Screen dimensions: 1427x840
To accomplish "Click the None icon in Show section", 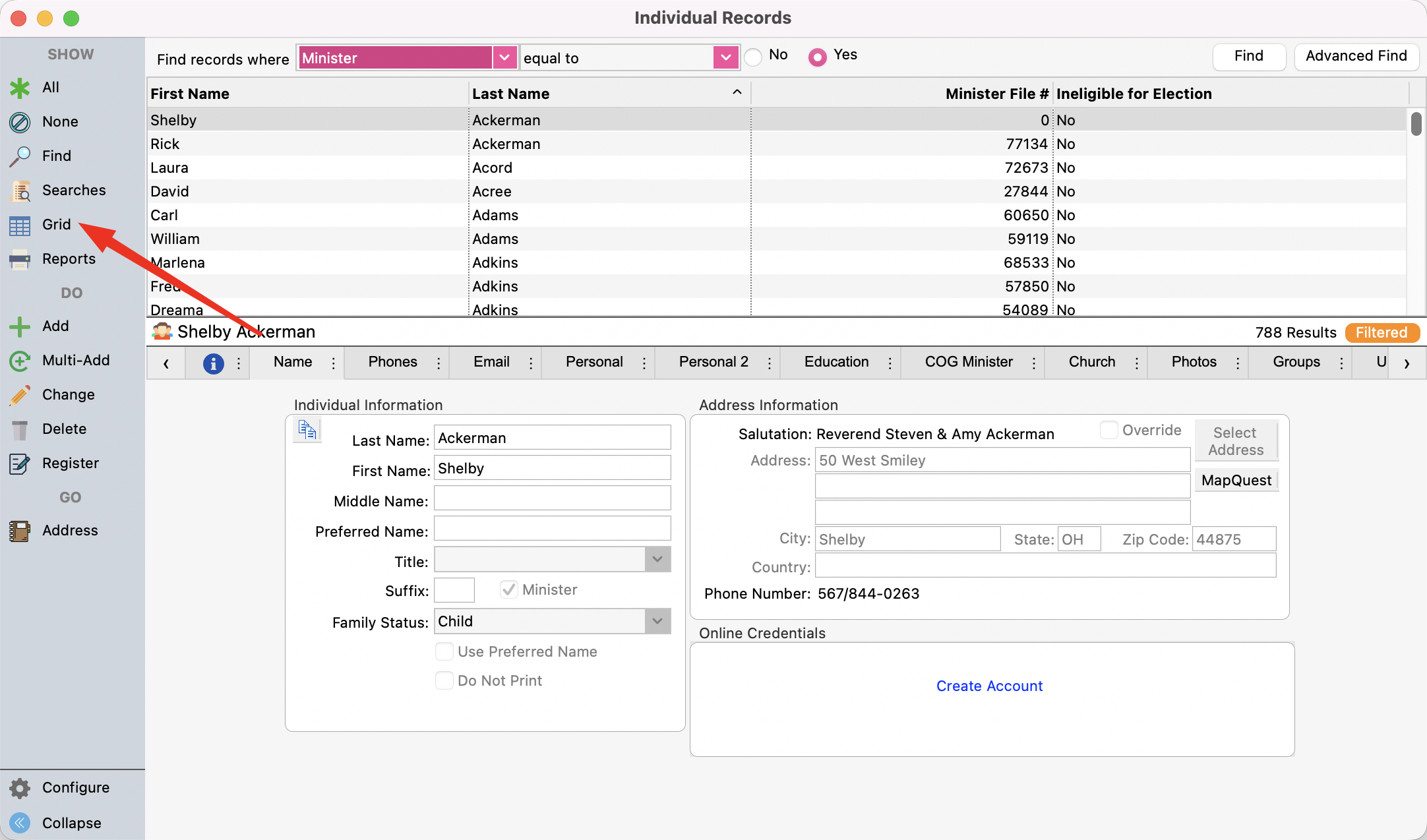I will tap(20, 122).
